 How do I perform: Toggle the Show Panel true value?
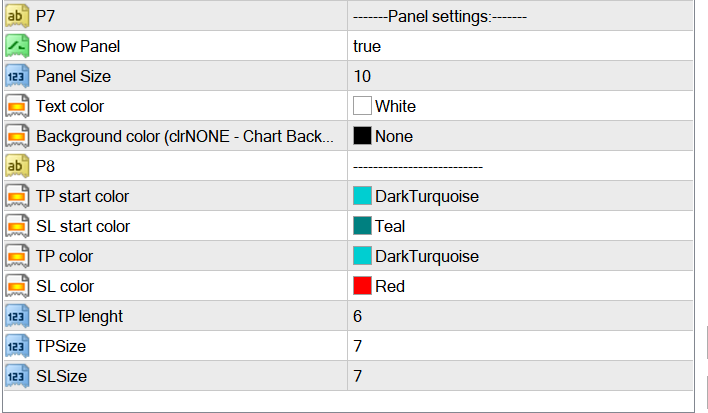click(x=520, y=46)
